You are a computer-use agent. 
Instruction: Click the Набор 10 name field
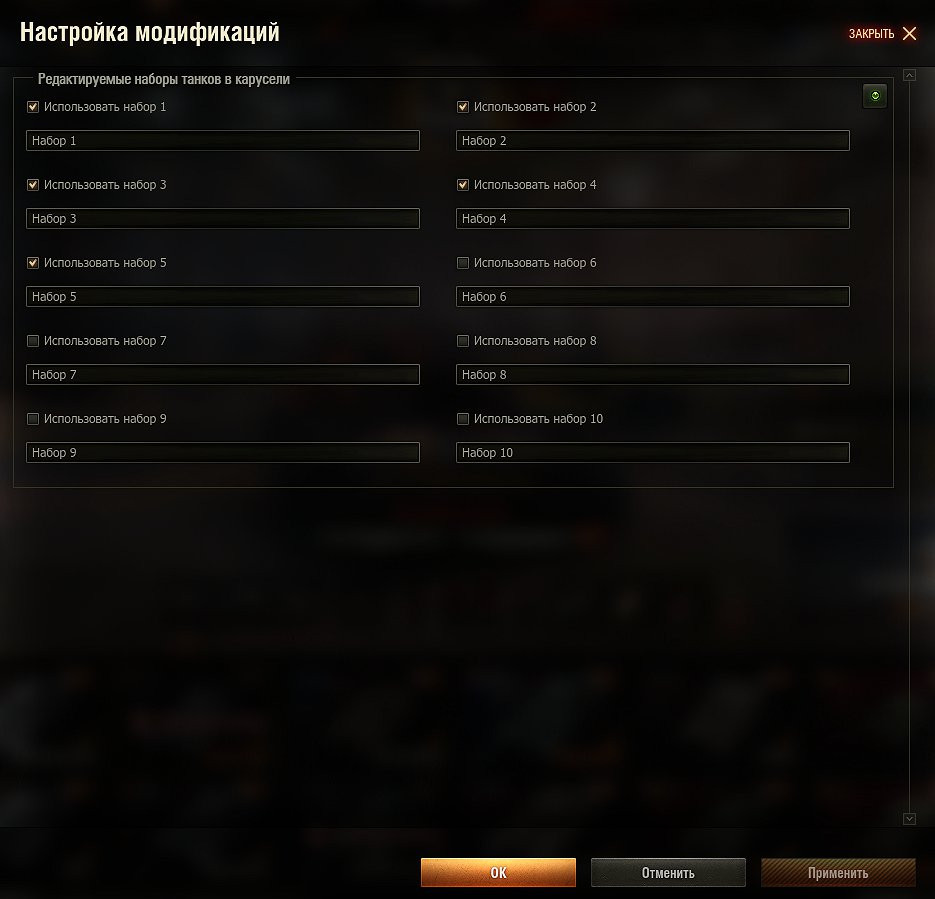click(653, 453)
